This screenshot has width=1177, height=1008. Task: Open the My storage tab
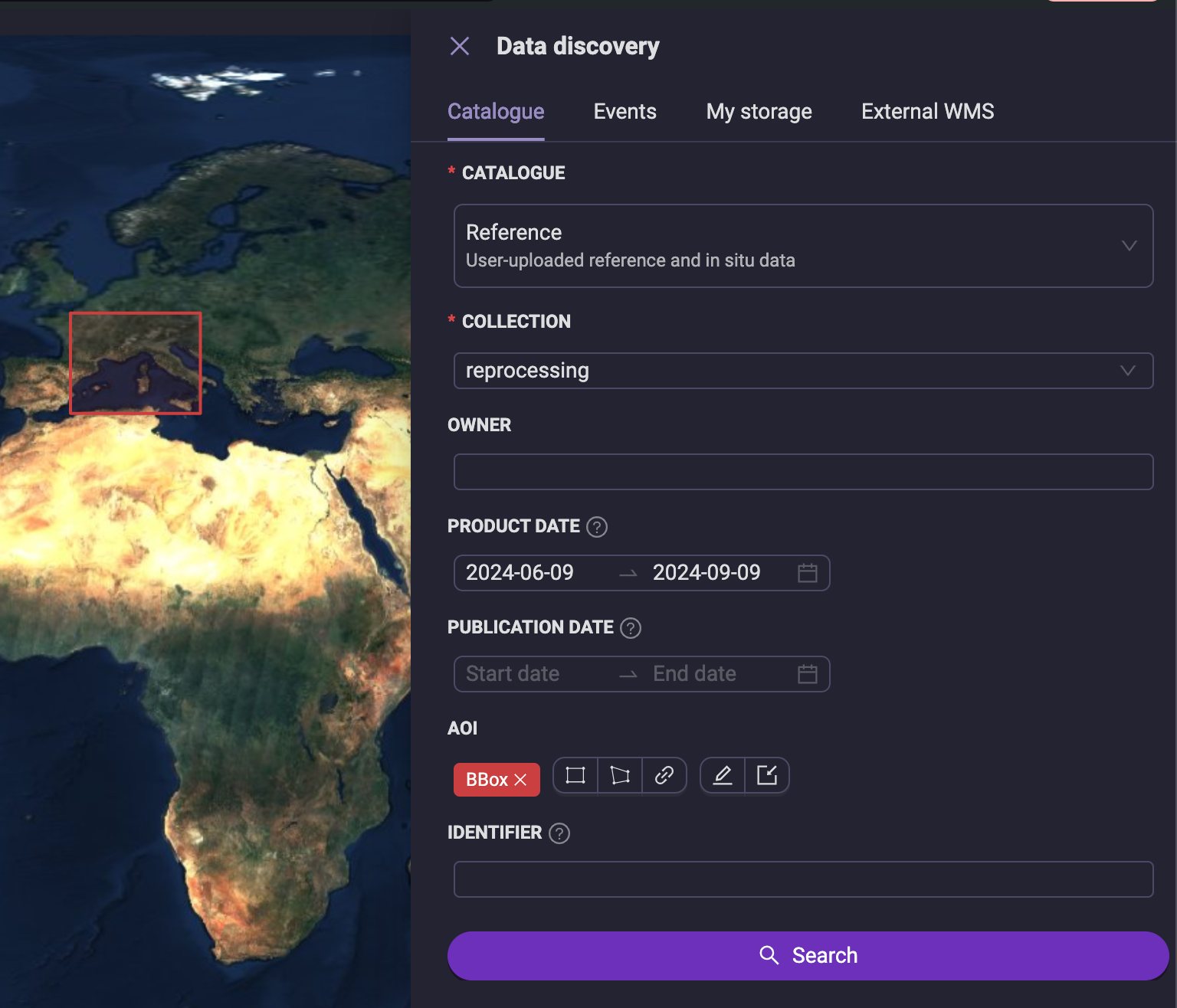[x=759, y=112]
